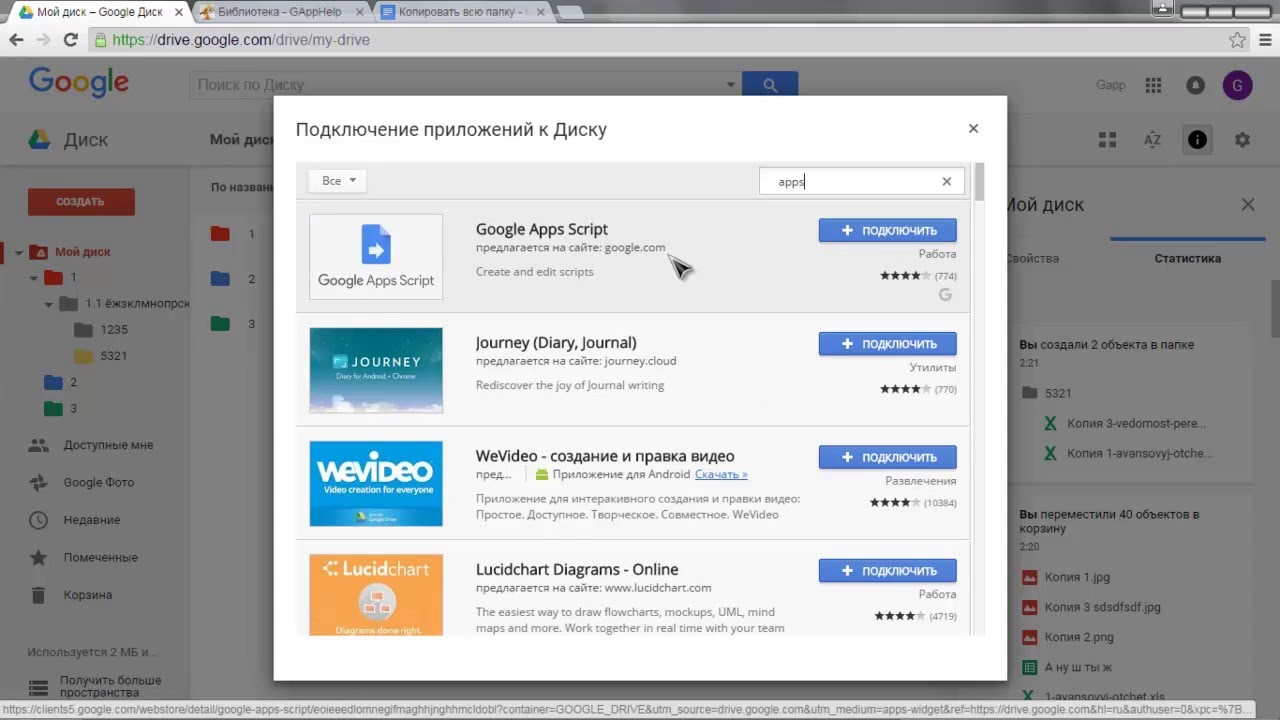Collapse the '1.1 ёжзклмнопрсн' folder

click(x=49, y=304)
